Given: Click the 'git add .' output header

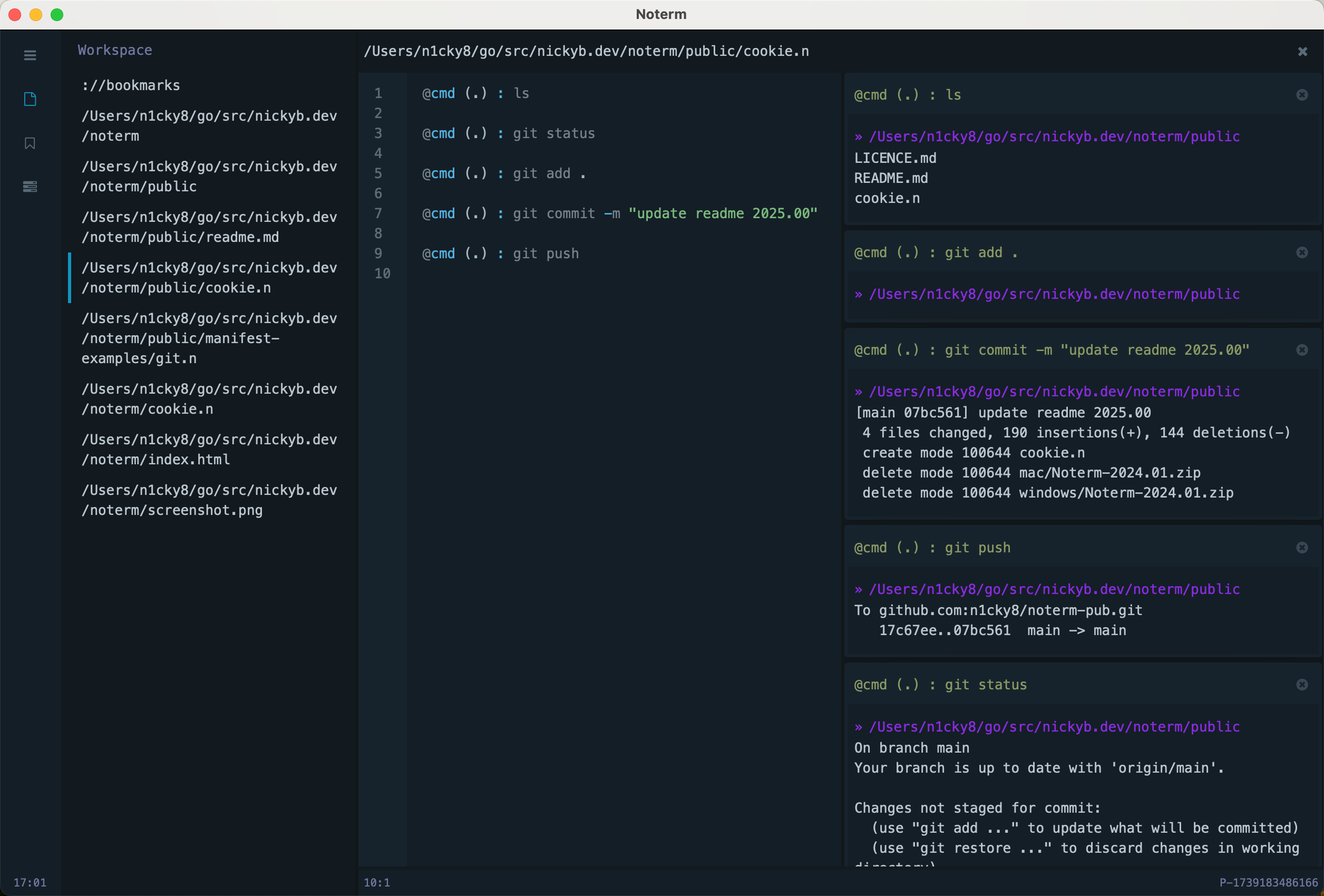Looking at the screenshot, I should click(x=1083, y=253).
